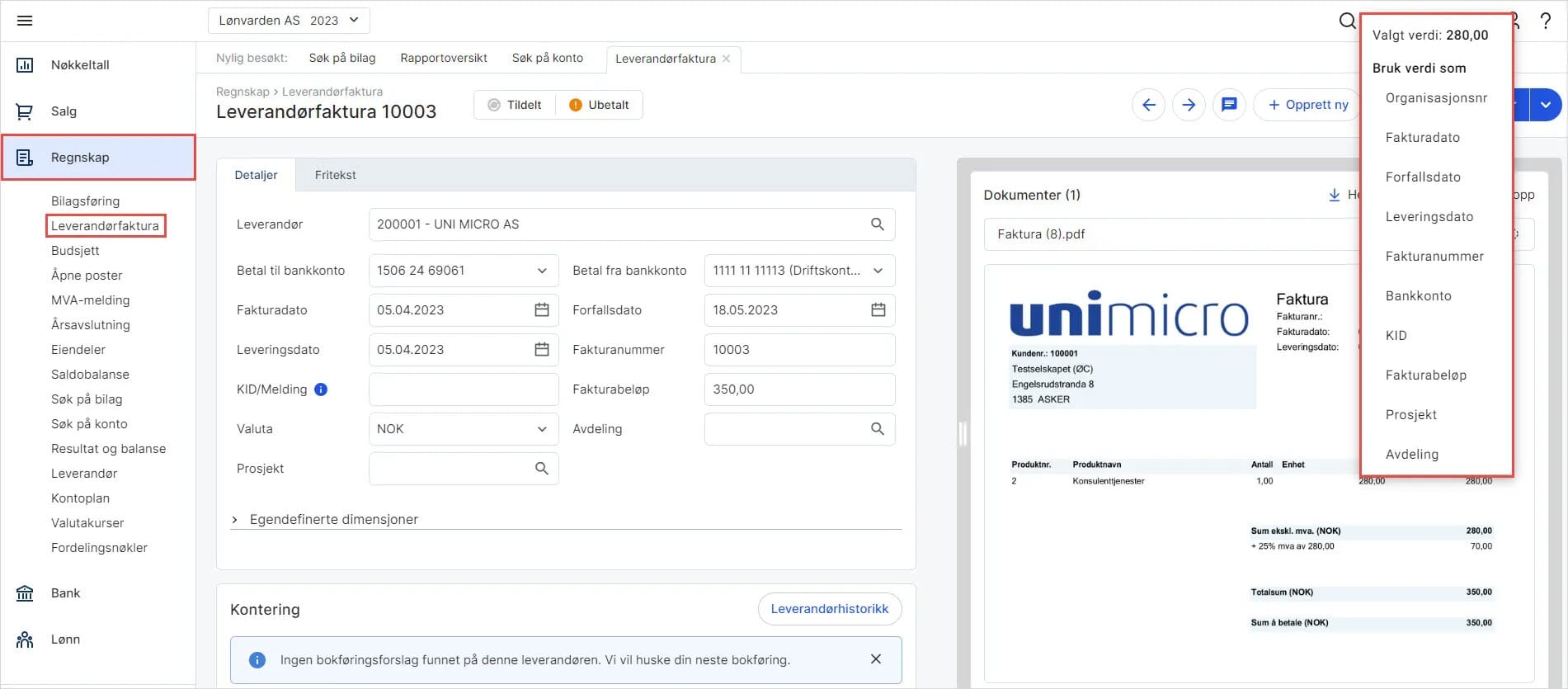
Task: Open the hamburger main menu
Action: [25, 21]
